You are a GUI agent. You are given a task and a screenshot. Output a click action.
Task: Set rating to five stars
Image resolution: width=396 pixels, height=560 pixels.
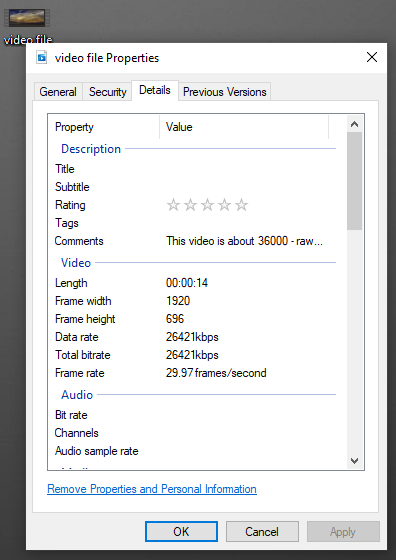pos(242,205)
